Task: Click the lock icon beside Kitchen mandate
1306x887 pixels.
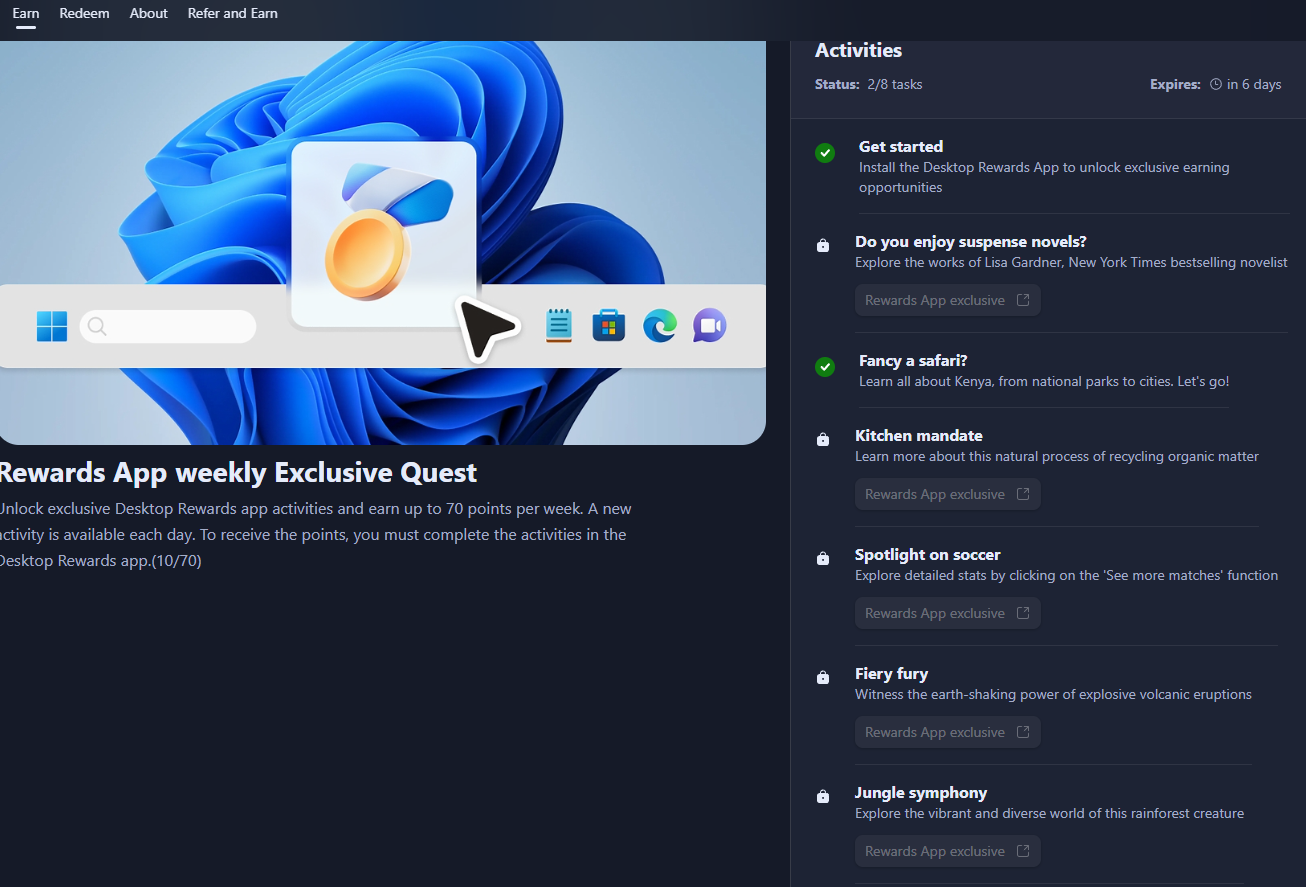Action: click(x=823, y=439)
